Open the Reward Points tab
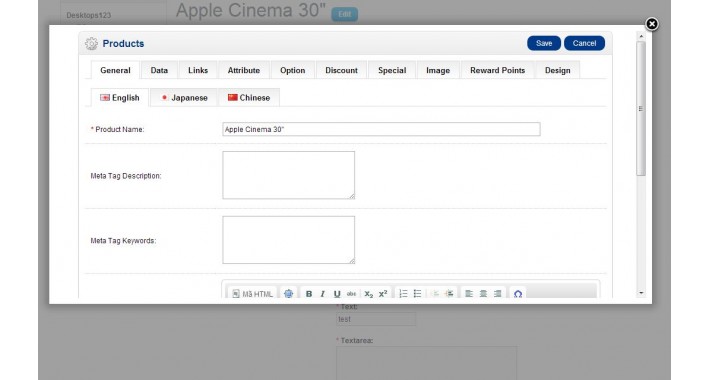The height and width of the screenshot is (380, 710). tap(497, 70)
